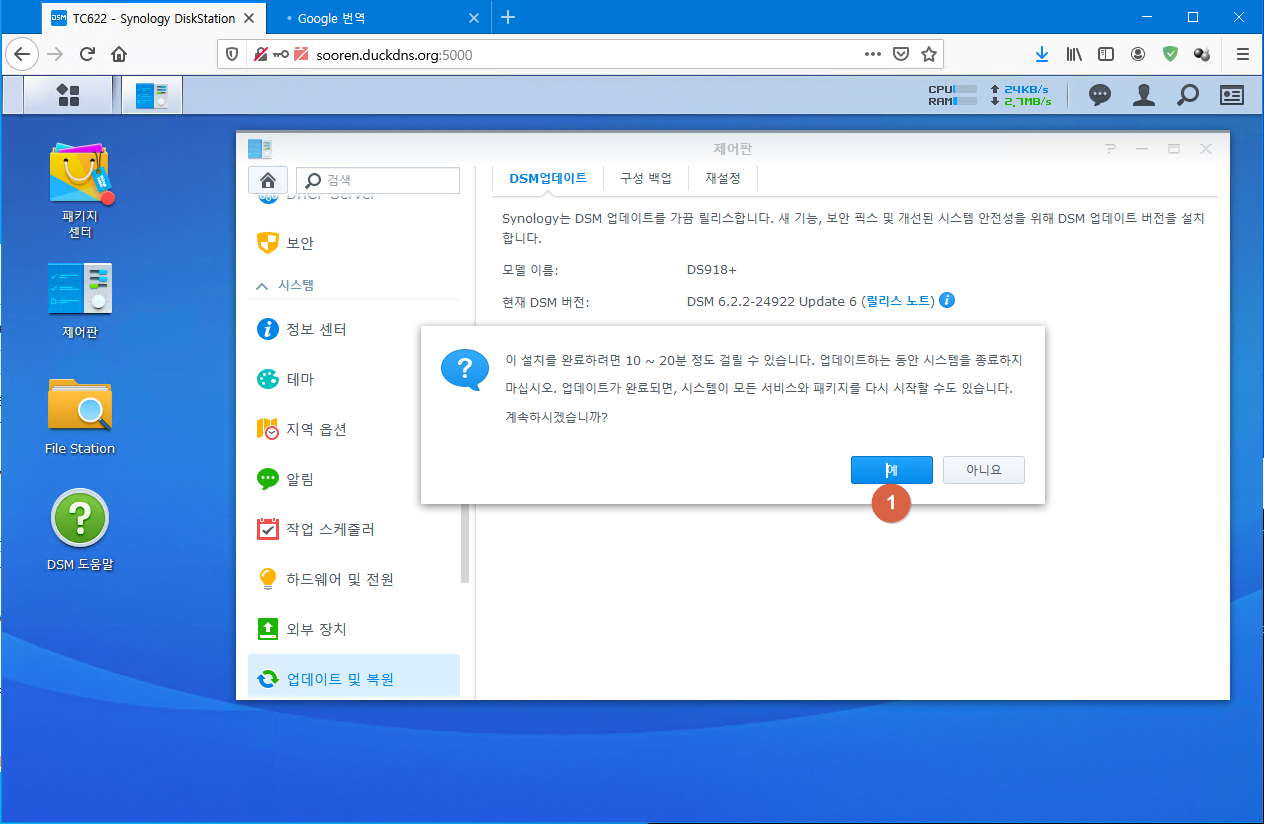The image size is (1264, 824).
Task: Switch to DSM업데이트 tab
Action: coord(548,178)
